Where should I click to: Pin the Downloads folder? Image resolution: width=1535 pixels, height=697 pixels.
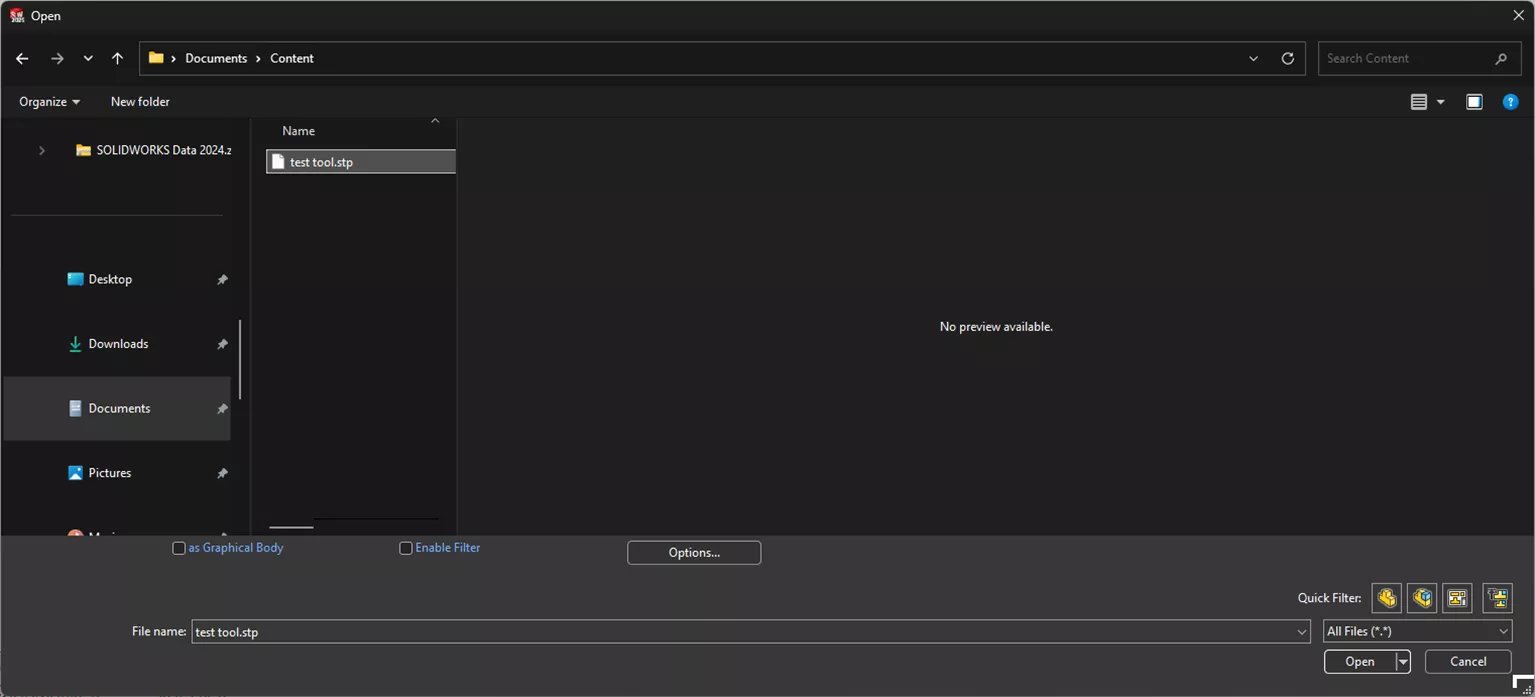coord(222,343)
